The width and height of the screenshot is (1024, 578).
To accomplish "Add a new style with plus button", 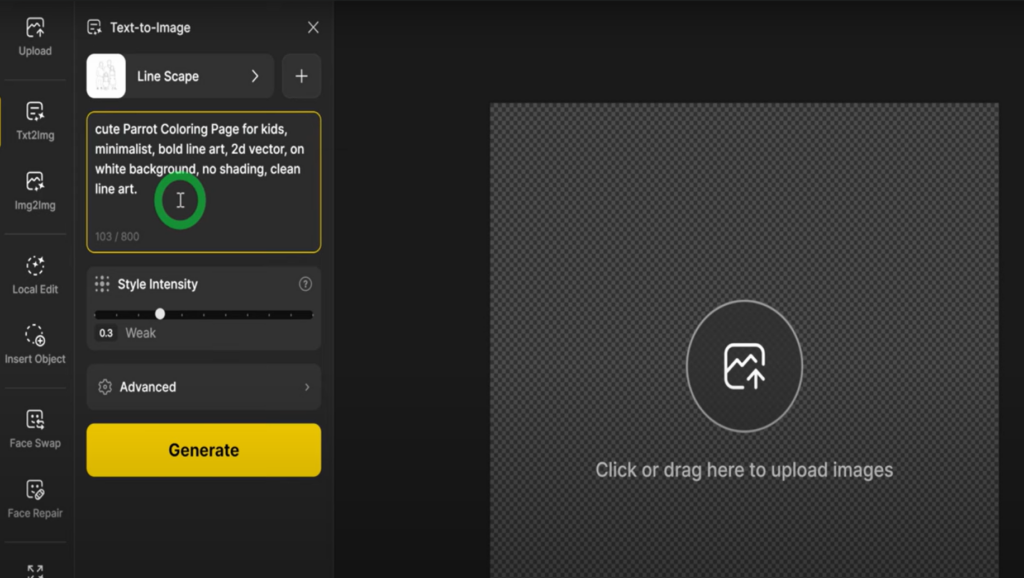I will click(301, 76).
